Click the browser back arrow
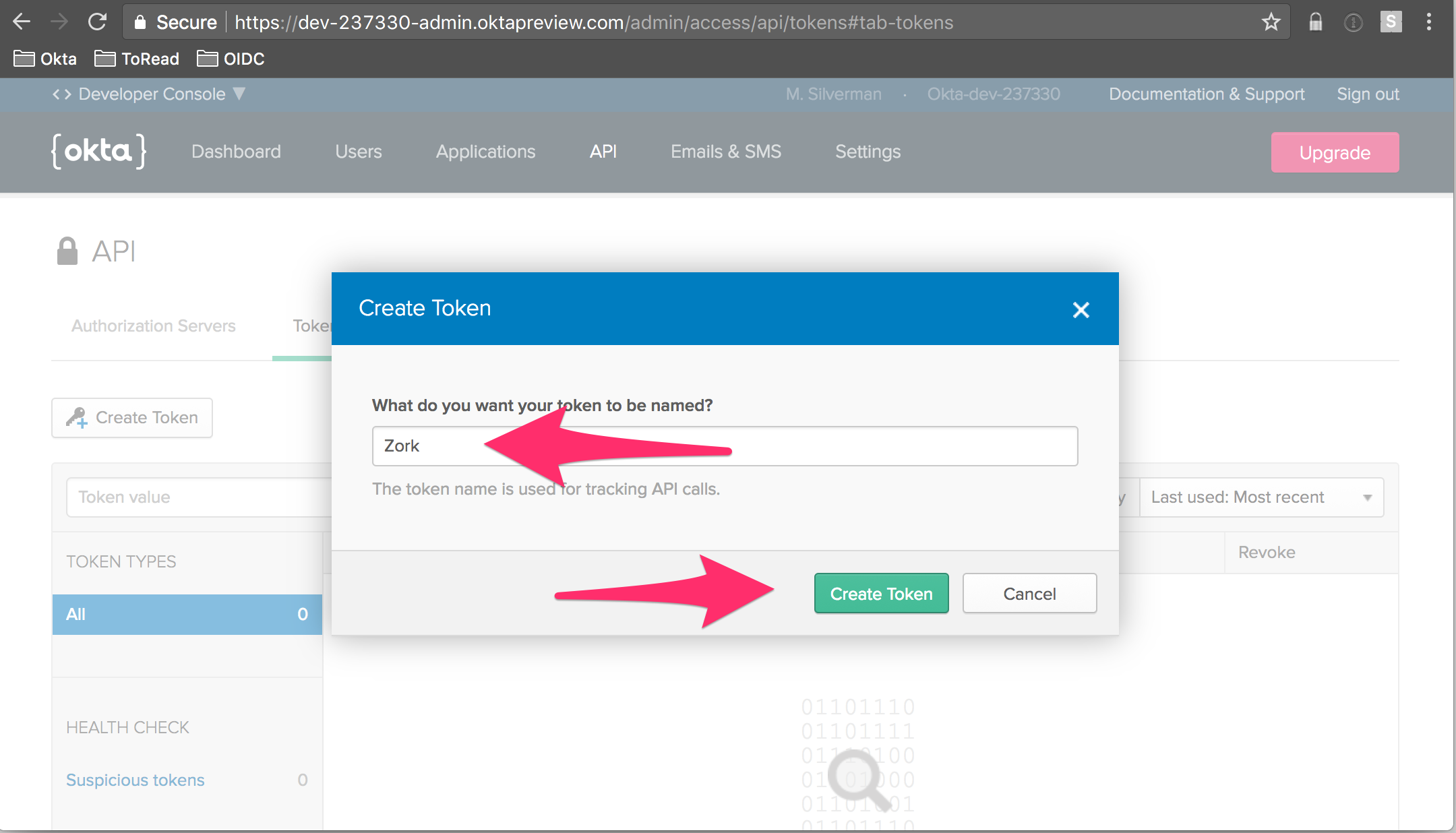The width and height of the screenshot is (1456, 833). (22, 22)
